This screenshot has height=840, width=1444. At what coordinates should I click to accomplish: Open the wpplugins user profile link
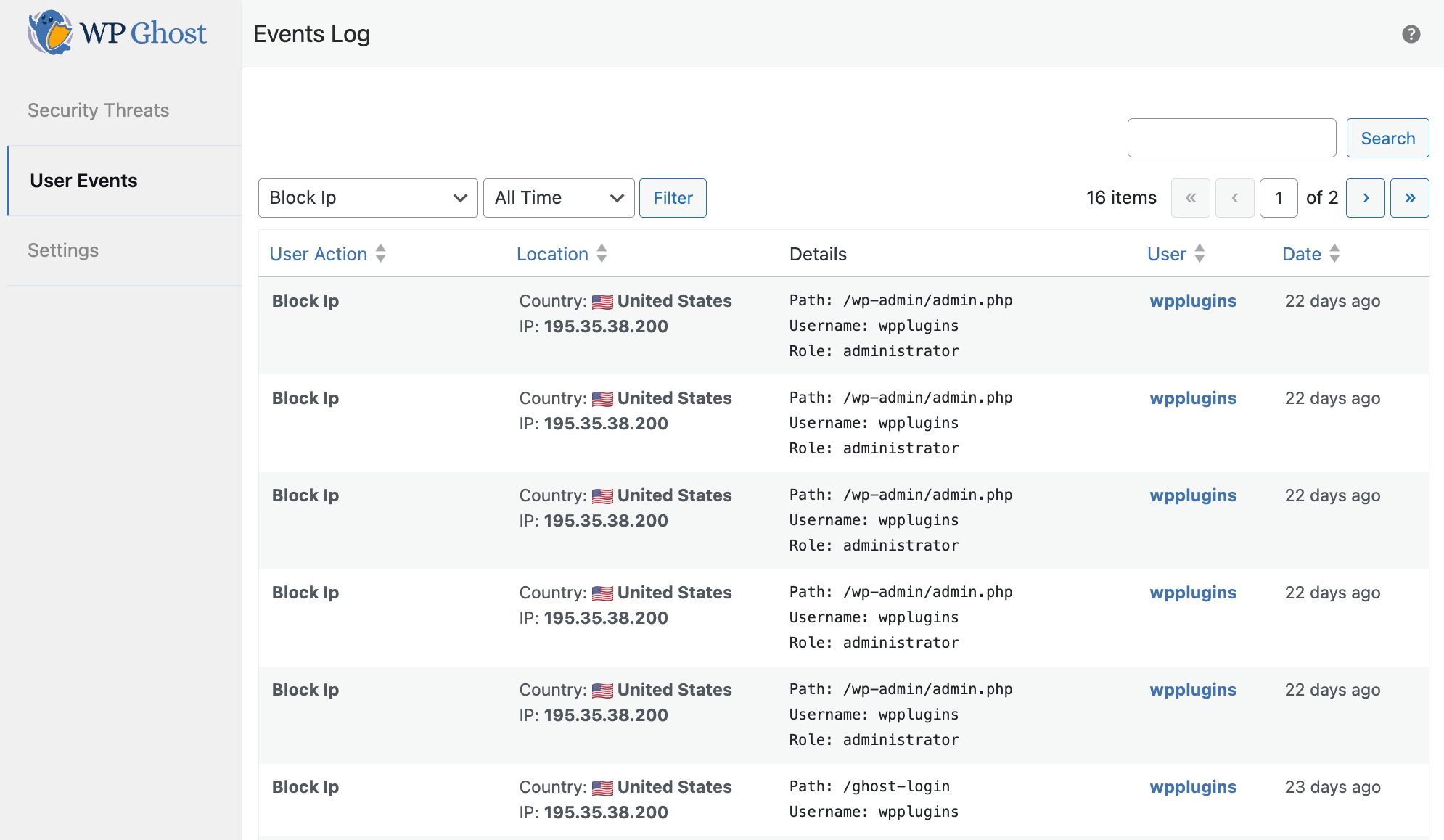tap(1192, 300)
